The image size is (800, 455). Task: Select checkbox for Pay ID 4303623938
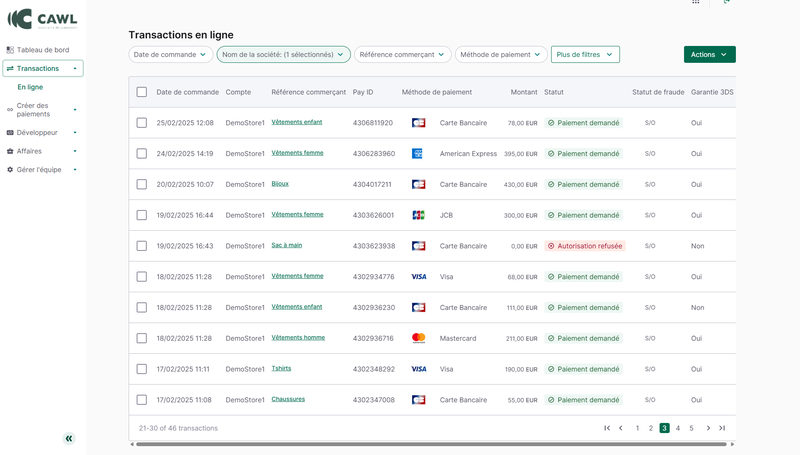(x=142, y=246)
